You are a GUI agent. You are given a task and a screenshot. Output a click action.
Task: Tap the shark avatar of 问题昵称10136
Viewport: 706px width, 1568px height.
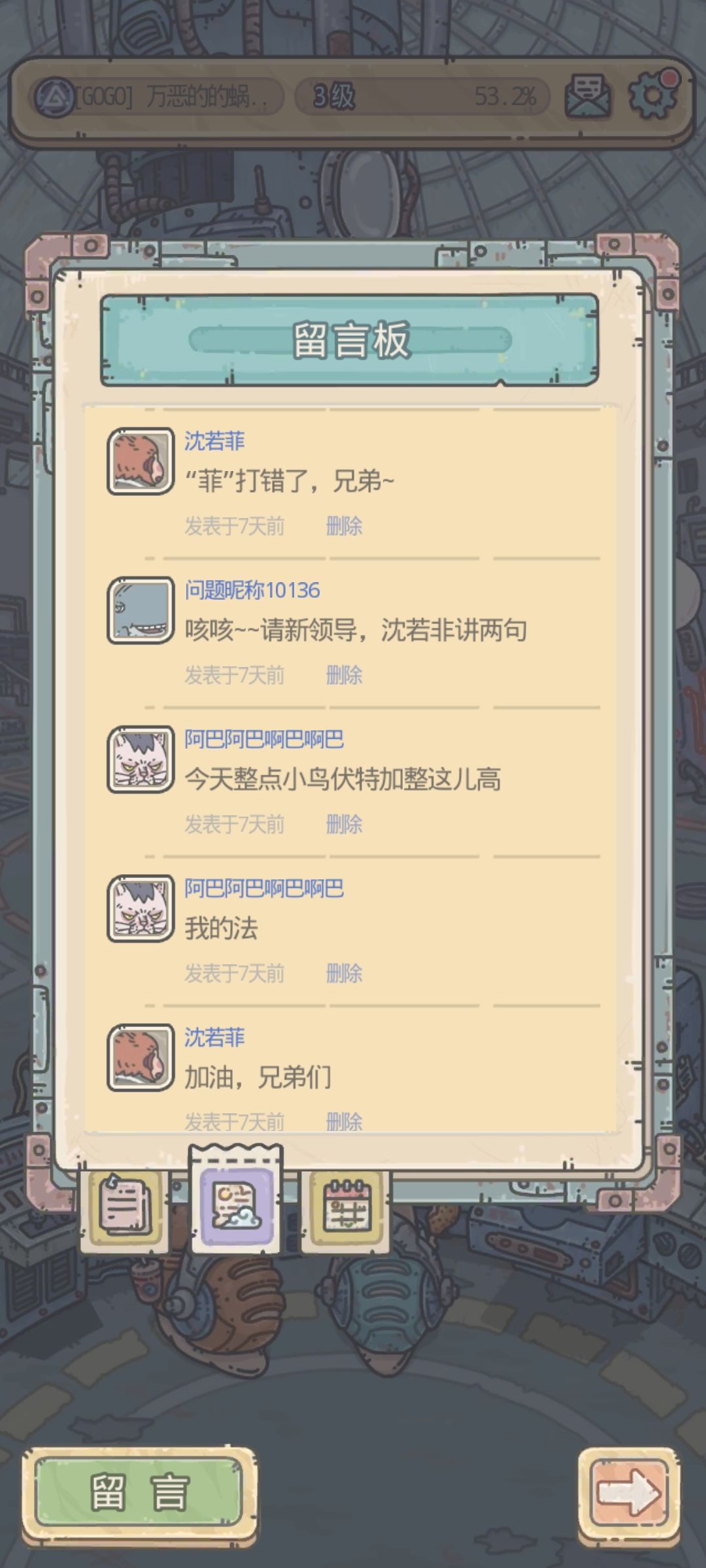click(141, 610)
